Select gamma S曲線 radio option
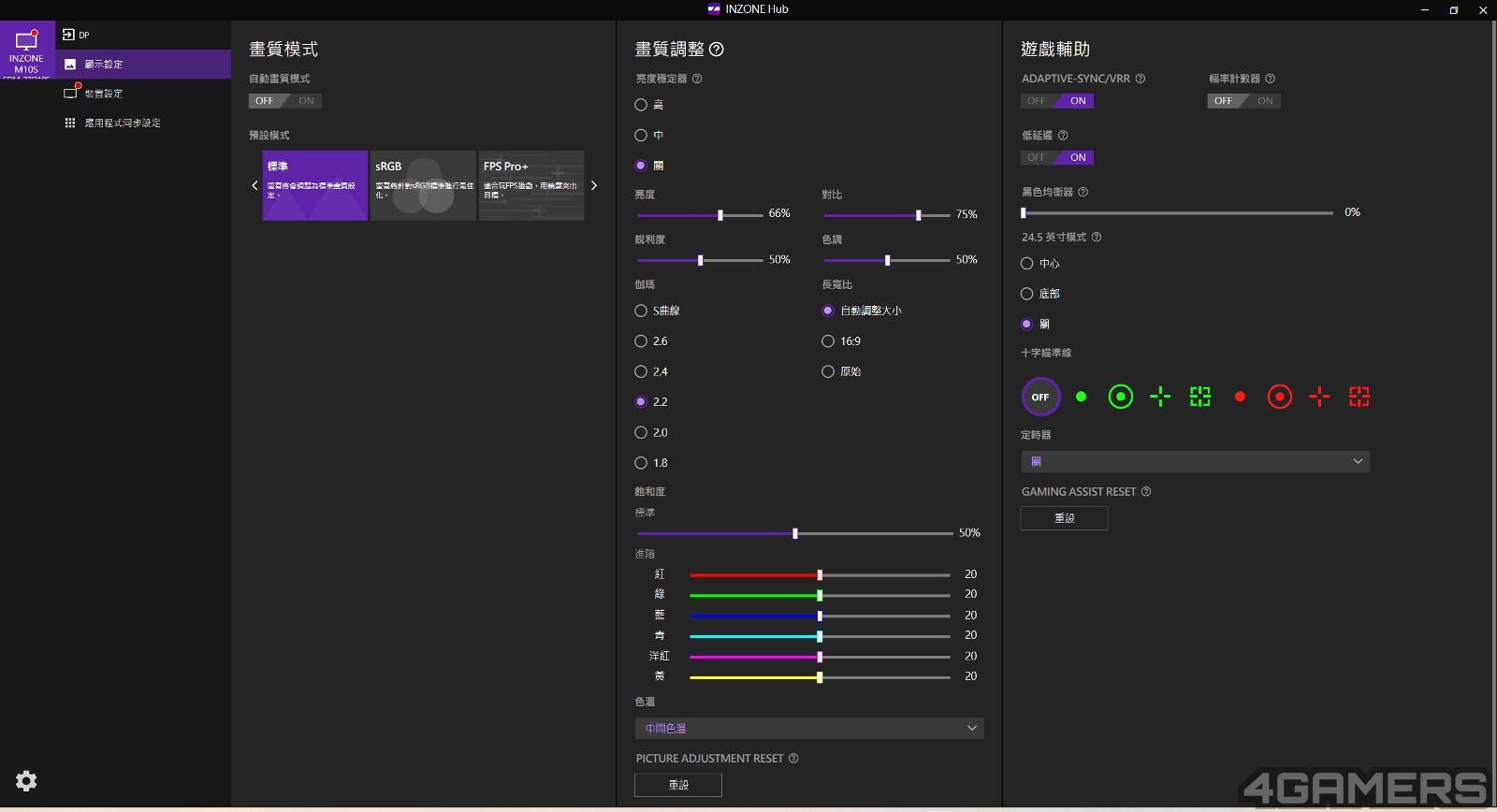 point(641,311)
